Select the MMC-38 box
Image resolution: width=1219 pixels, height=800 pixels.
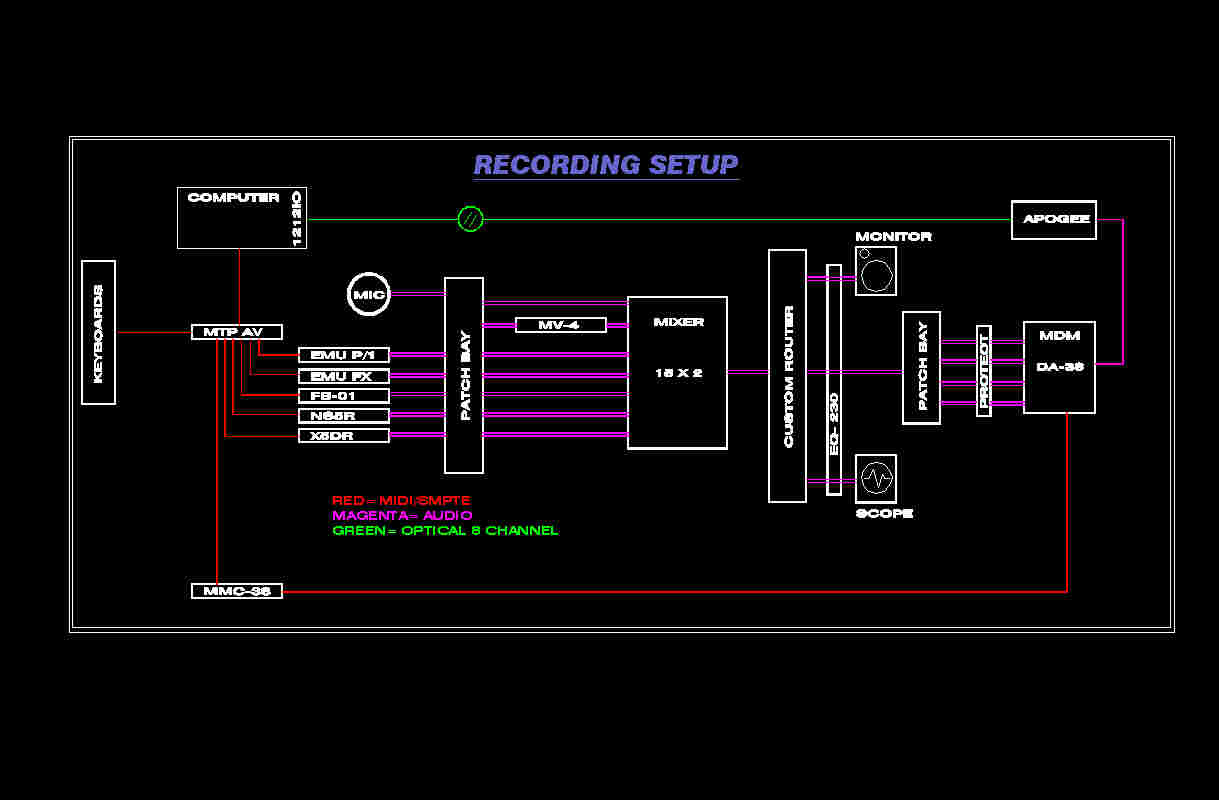237,591
